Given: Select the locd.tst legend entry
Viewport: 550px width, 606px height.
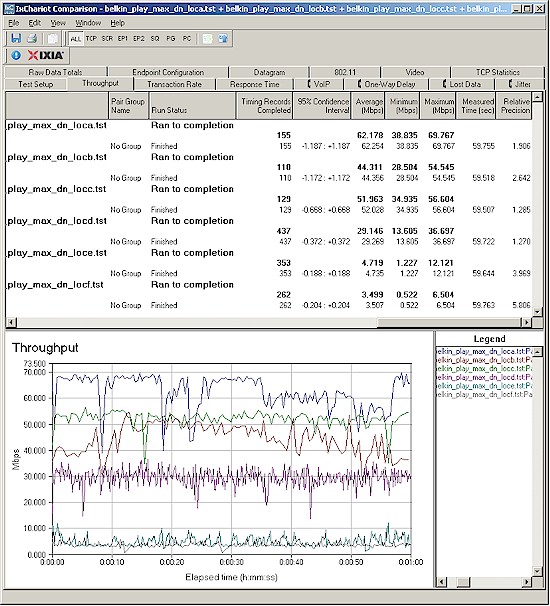Looking at the screenshot, I should pos(484,377).
